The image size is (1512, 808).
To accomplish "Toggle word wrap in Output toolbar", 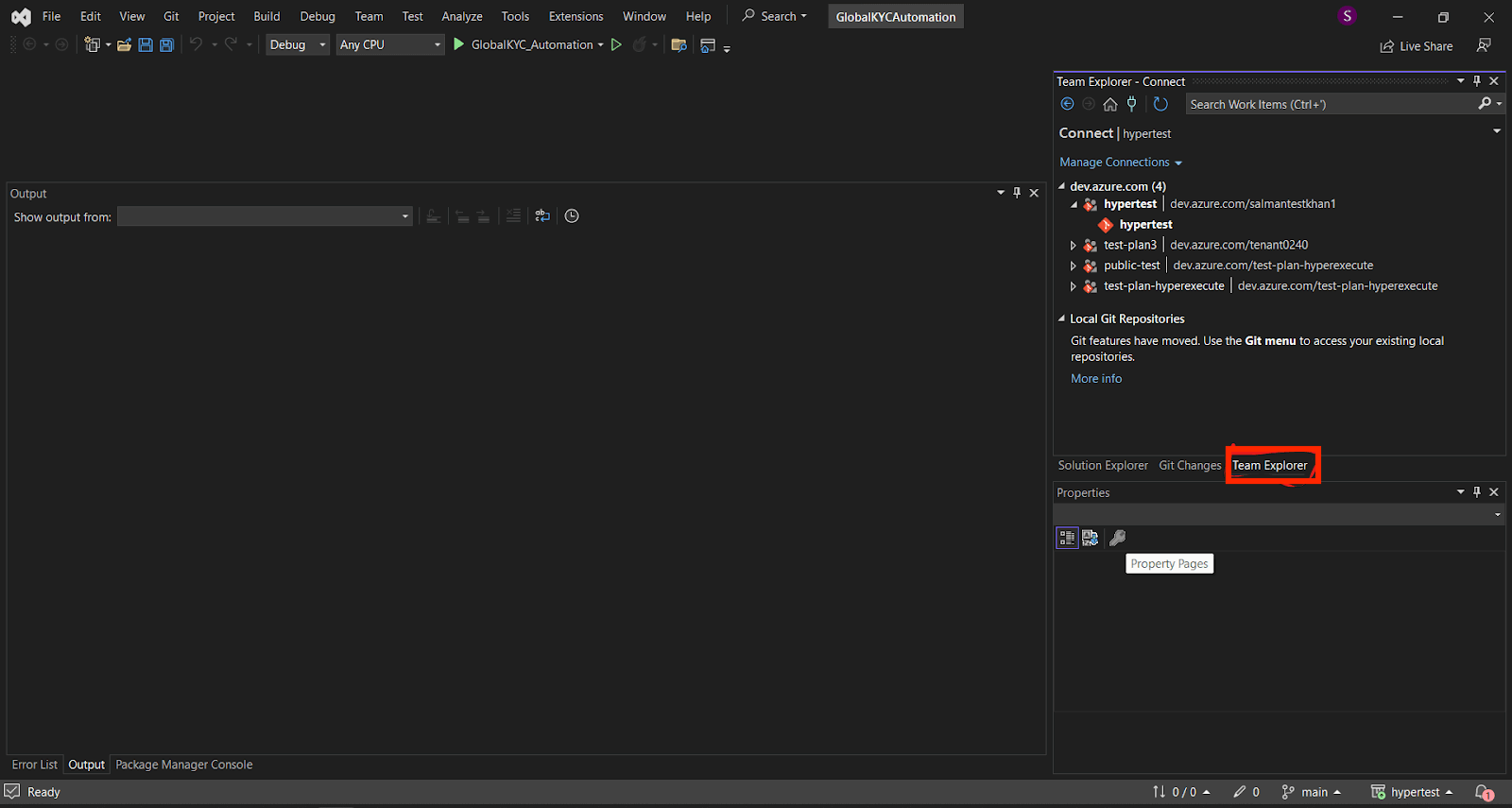I will (542, 216).
